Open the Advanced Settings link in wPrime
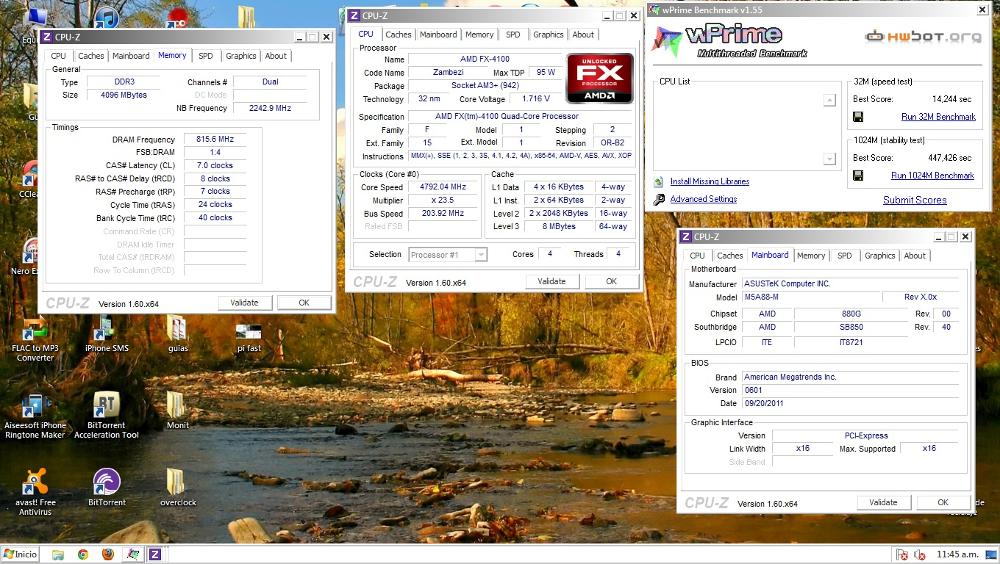Screen dimensions: 1000x564 (x=703, y=199)
